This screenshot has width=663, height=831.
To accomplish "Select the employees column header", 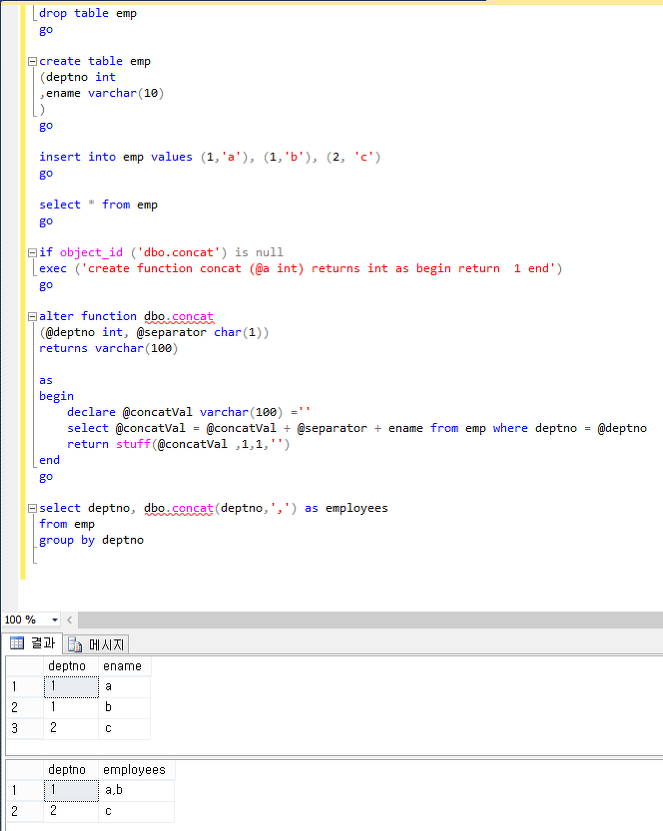I will point(136,770).
